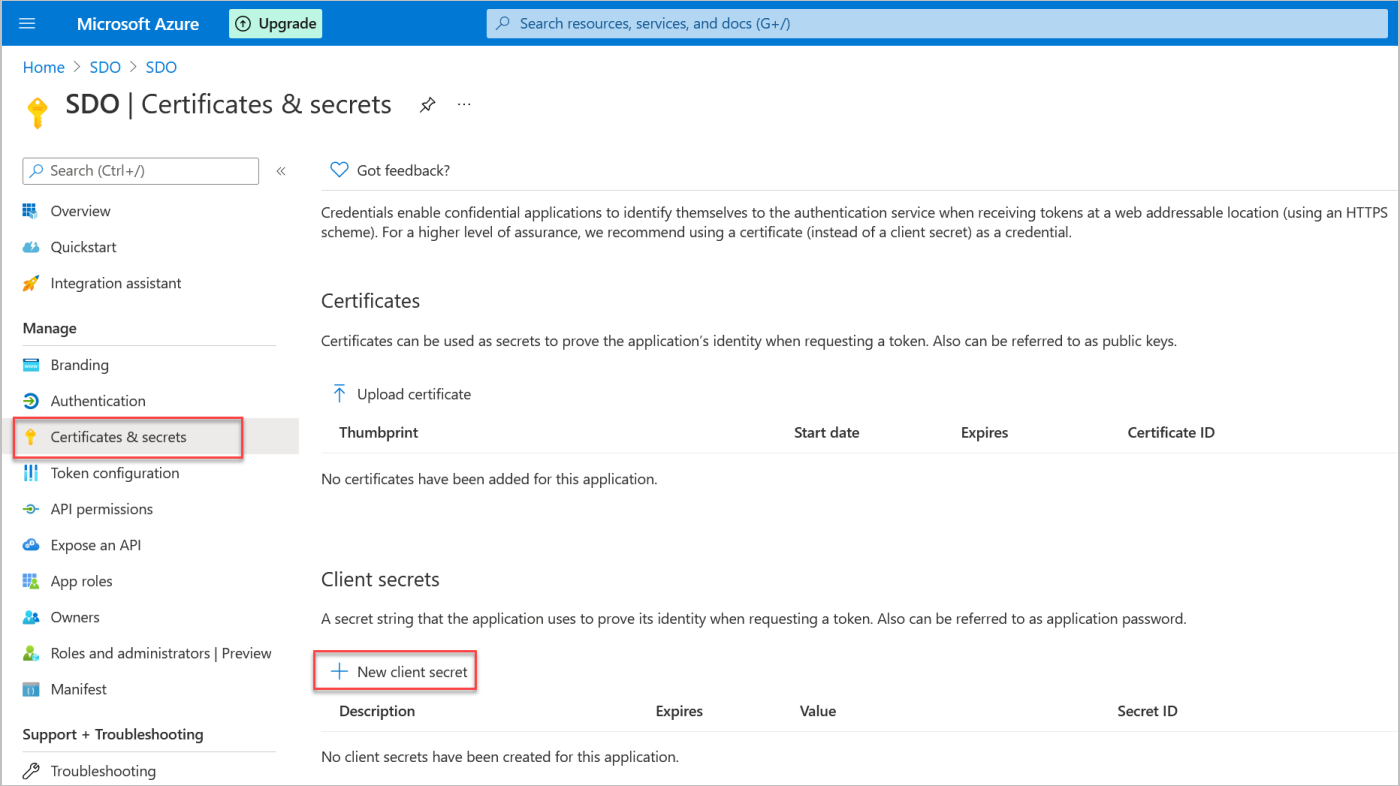1400x786 pixels.
Task: Click the search magnifier icon in the top bar
Action: (503, 23)
